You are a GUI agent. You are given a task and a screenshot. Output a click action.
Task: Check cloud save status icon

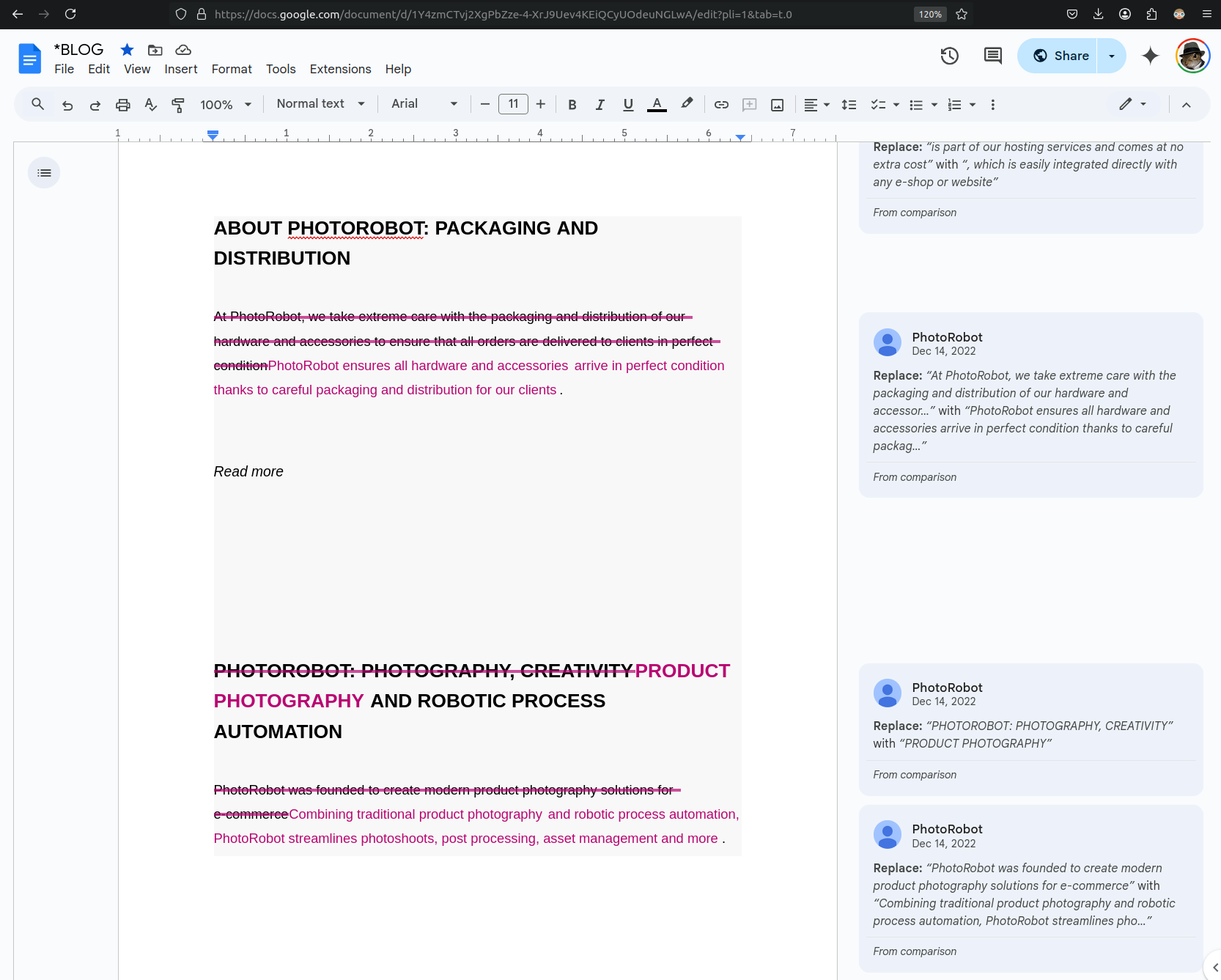click(183, 50)
